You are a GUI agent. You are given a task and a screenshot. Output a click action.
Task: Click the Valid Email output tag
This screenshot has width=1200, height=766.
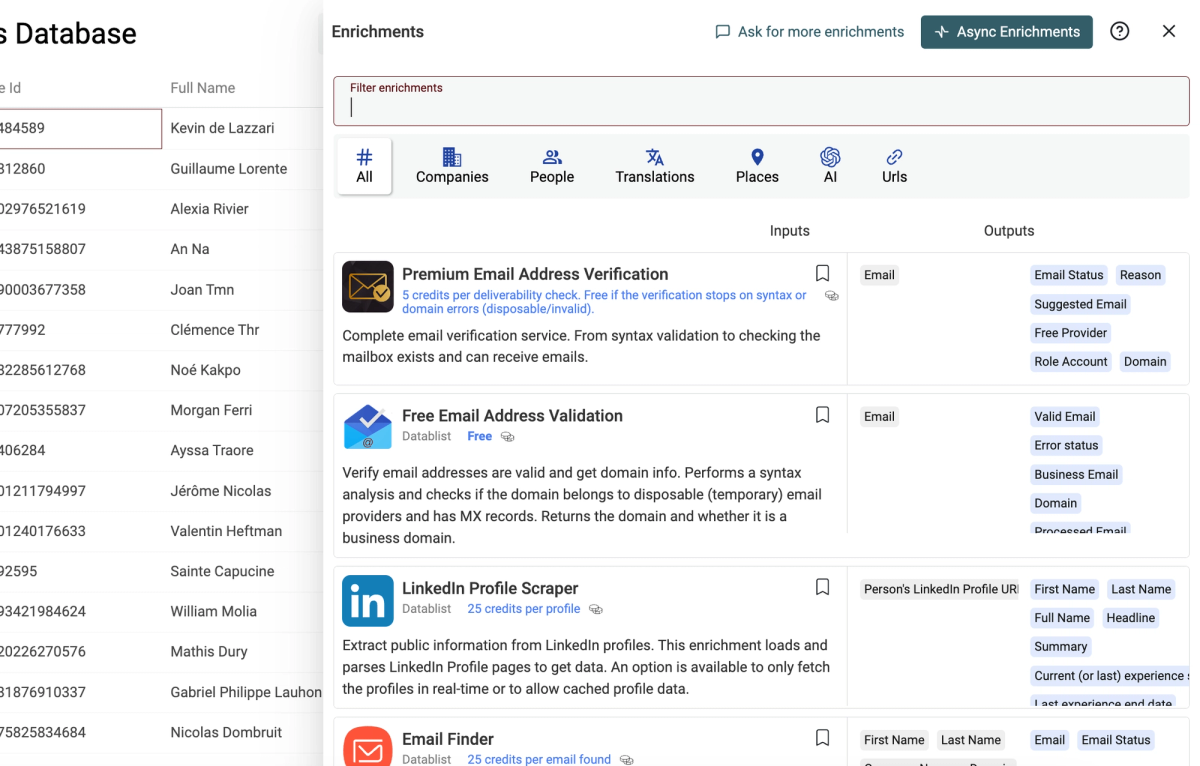pyautogui.click(x=1065, y=417)
